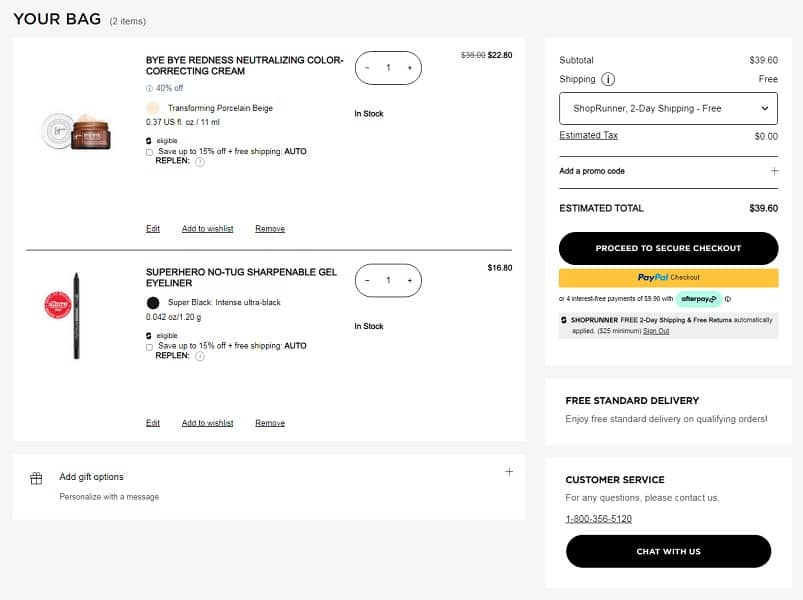The height and width of the screenshot is (600, 803).
Task: Pay with the PayPal Checkout button
Action: click(x=668, y=277)
